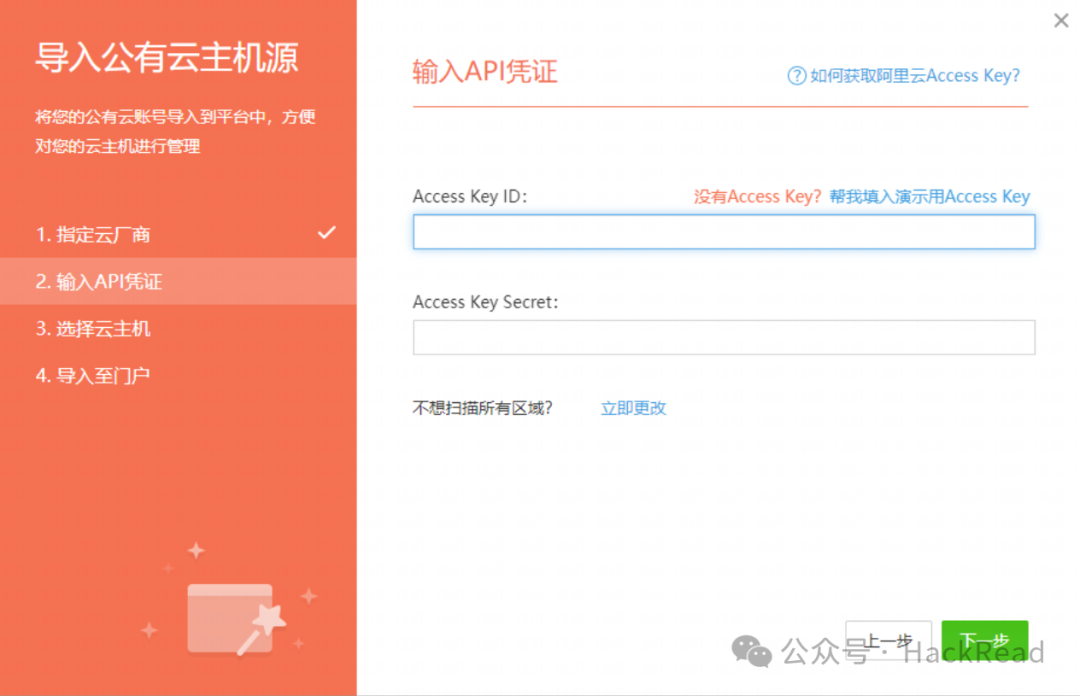Open step 4. 导入至门户
This screenshot has width=1080, height=696.
point(93,376)
